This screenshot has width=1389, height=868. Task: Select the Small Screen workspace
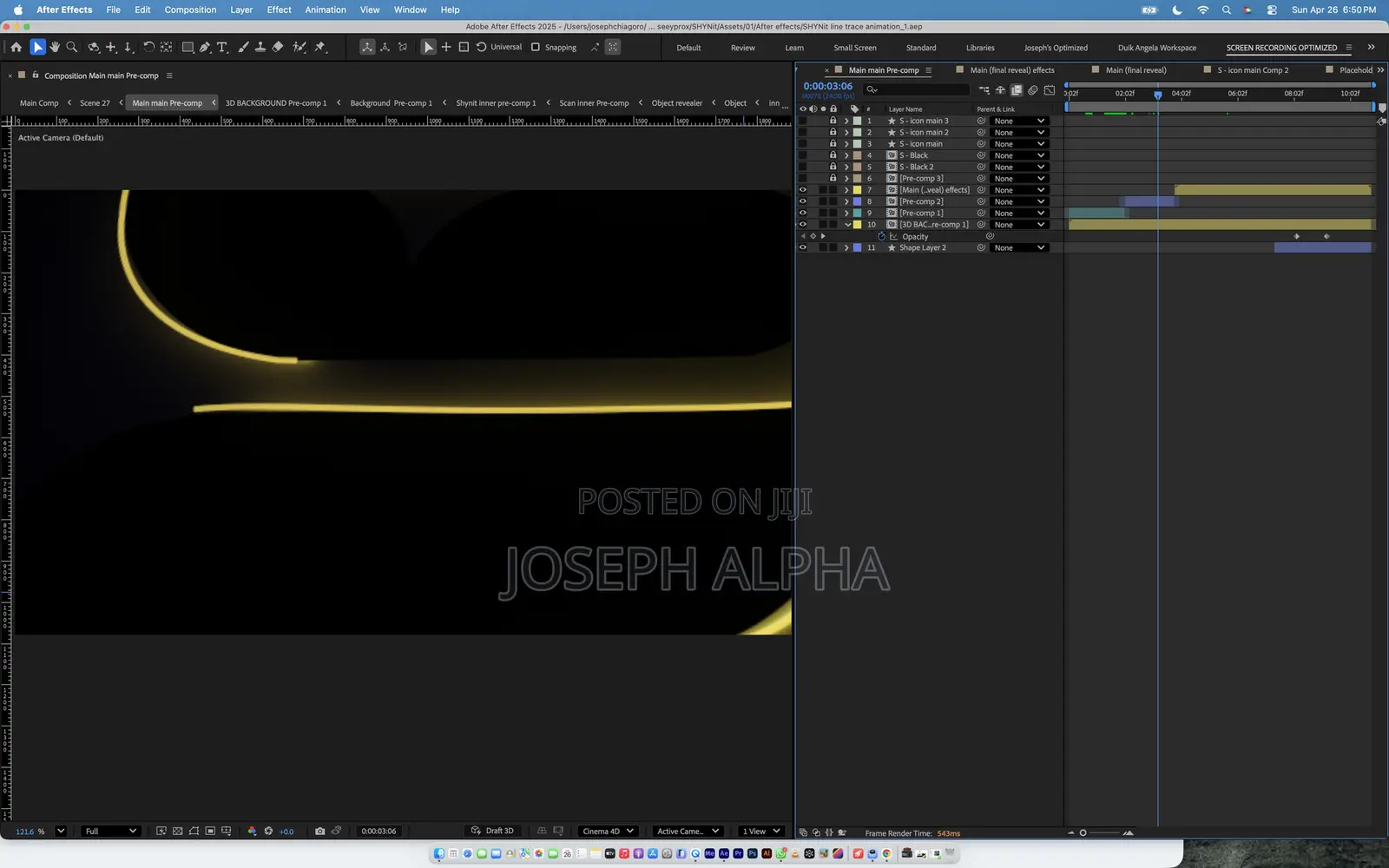tap(855, 48)
